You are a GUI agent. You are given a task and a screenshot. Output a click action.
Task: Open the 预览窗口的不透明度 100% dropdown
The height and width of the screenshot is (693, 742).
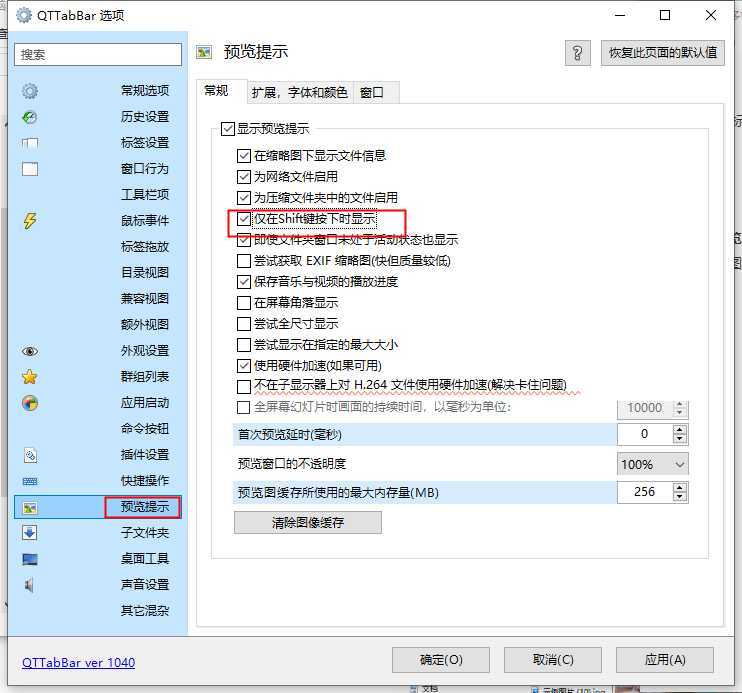[x=653, y=464]
